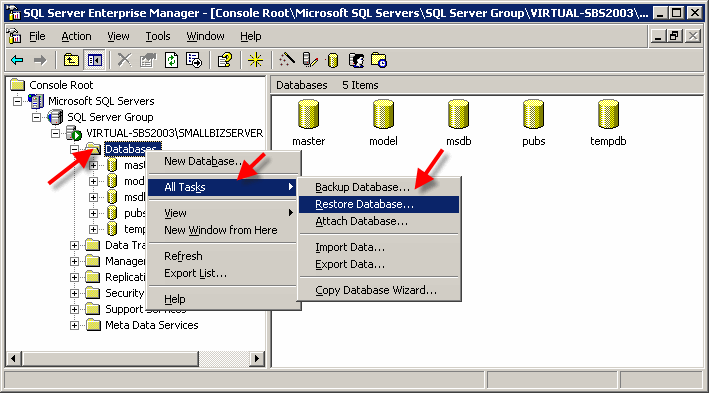Click the New Login toolbar icon
The height and width of the screenshot is (393, 709).
(x=356, y=60)
